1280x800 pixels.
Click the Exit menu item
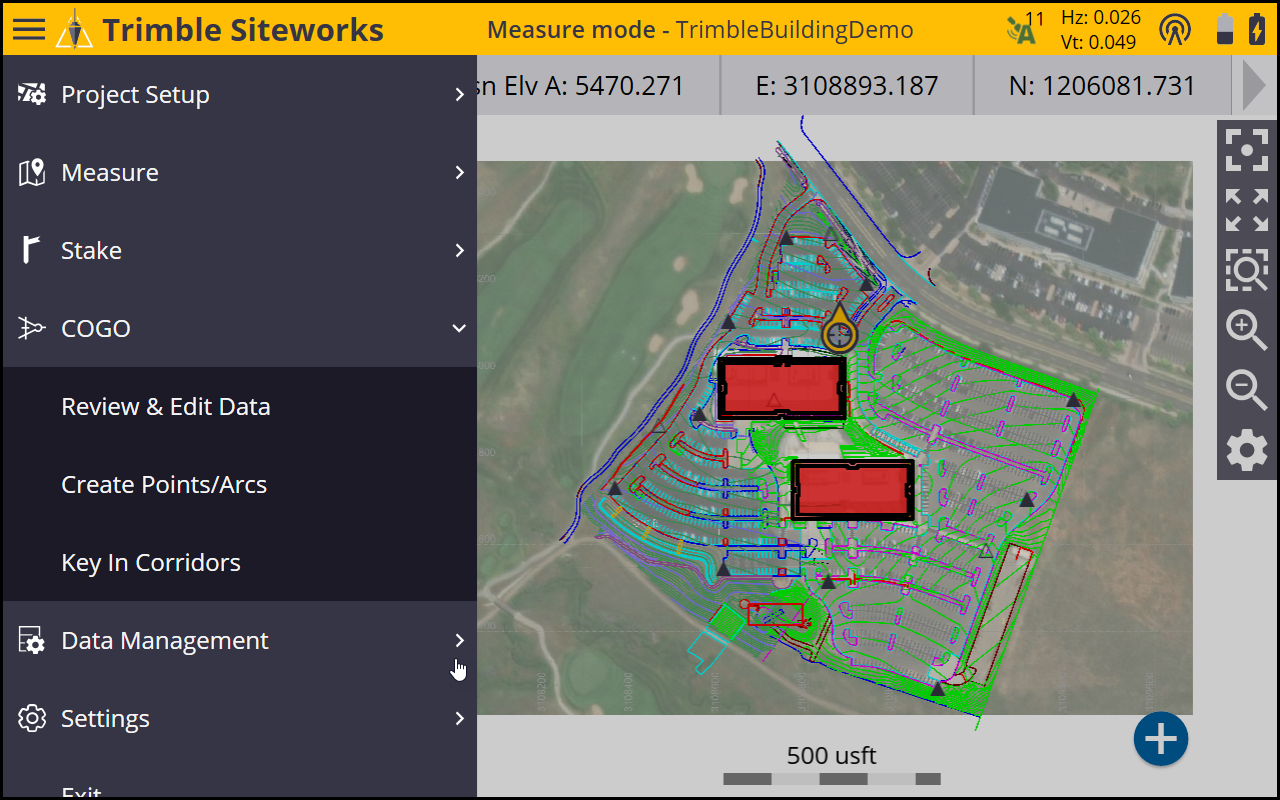pyautogui.click(x=240, y=778)
